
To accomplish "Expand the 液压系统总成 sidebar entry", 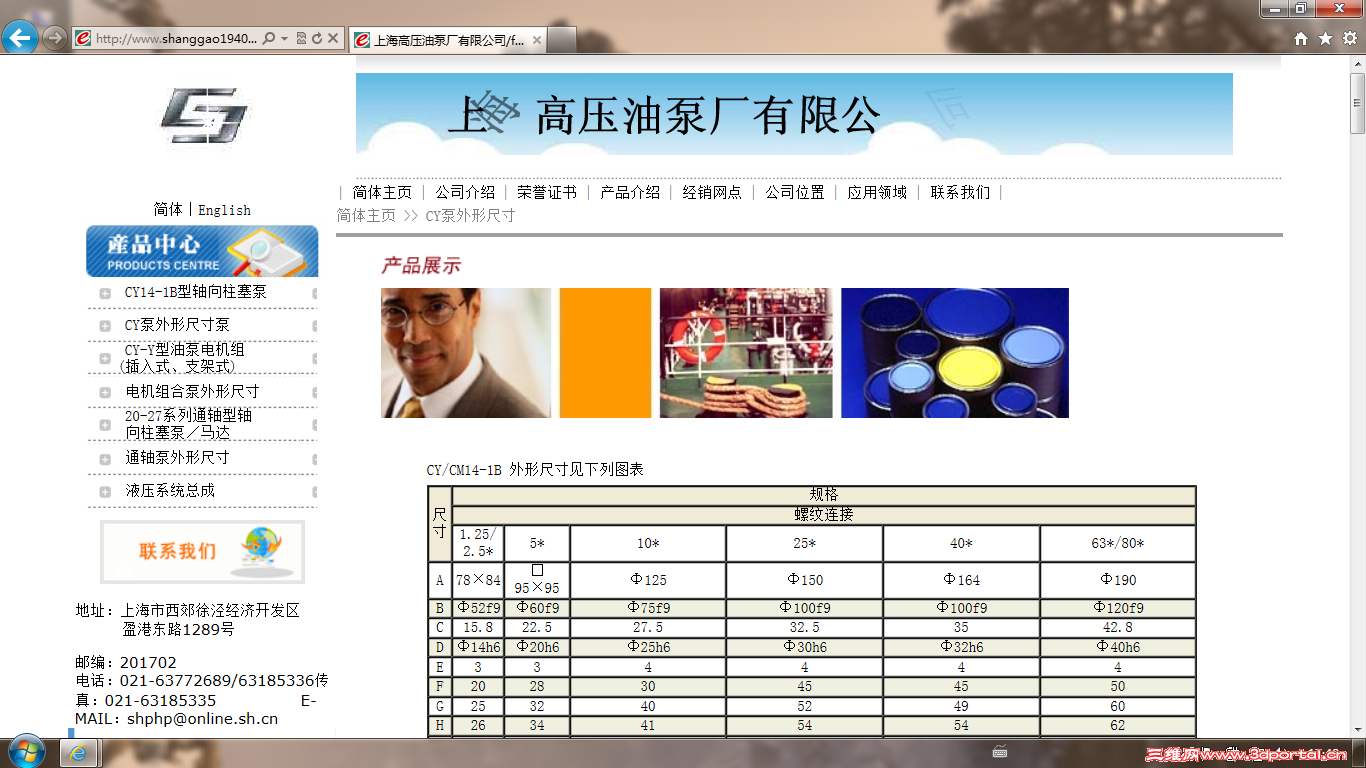I will [103, 491].
